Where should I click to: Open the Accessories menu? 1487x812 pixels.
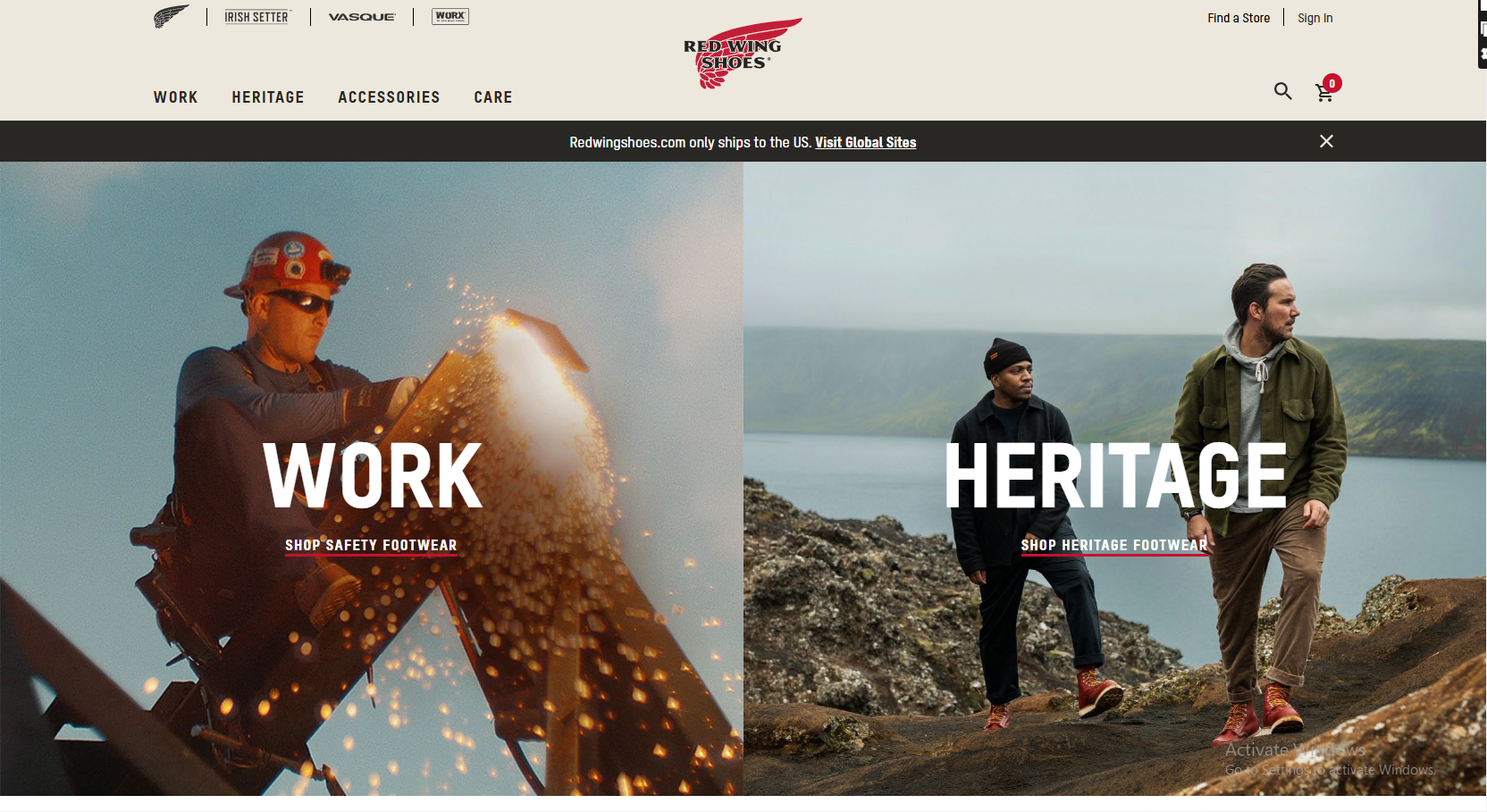389,97
